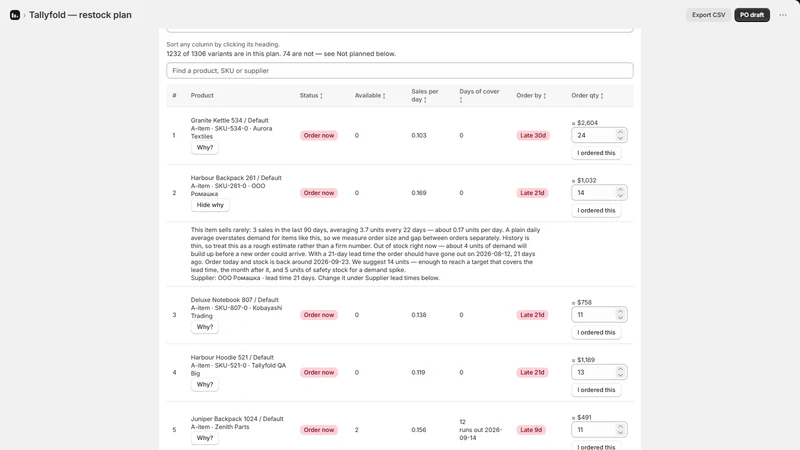Show Why for Granite Kettle 534
The width and height of the screenshot is (800, 450).
205,147
